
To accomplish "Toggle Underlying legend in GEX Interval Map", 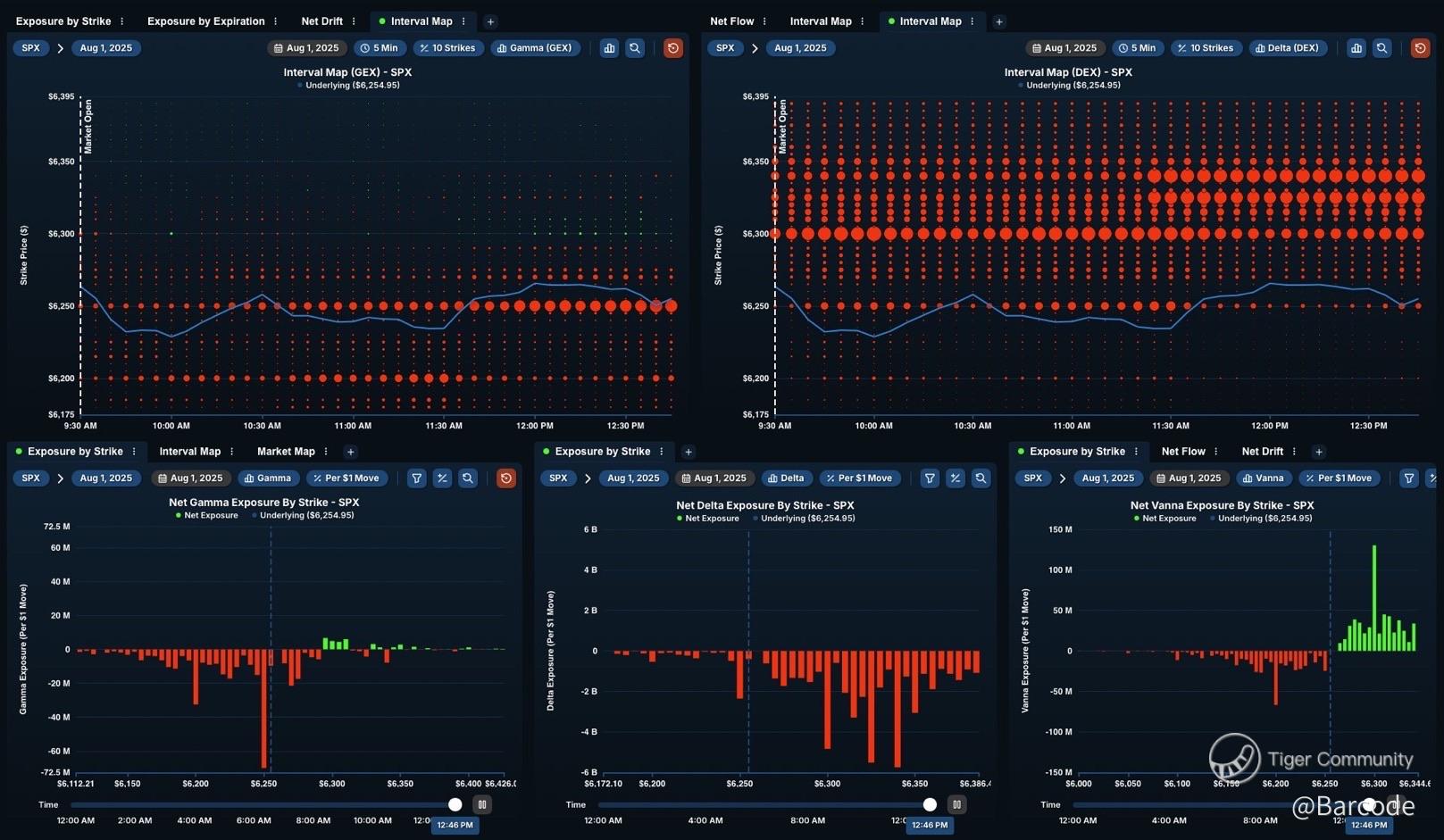I will point(352,86).
